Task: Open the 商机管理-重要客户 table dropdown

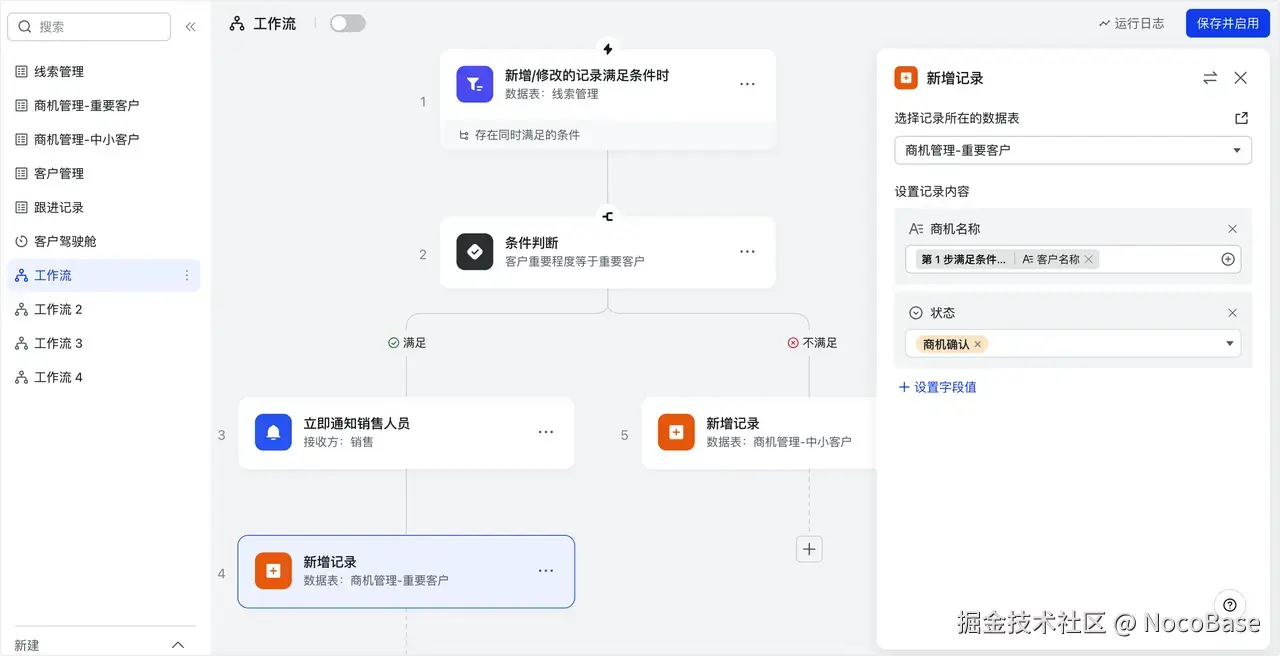Action: [1073, 150]
